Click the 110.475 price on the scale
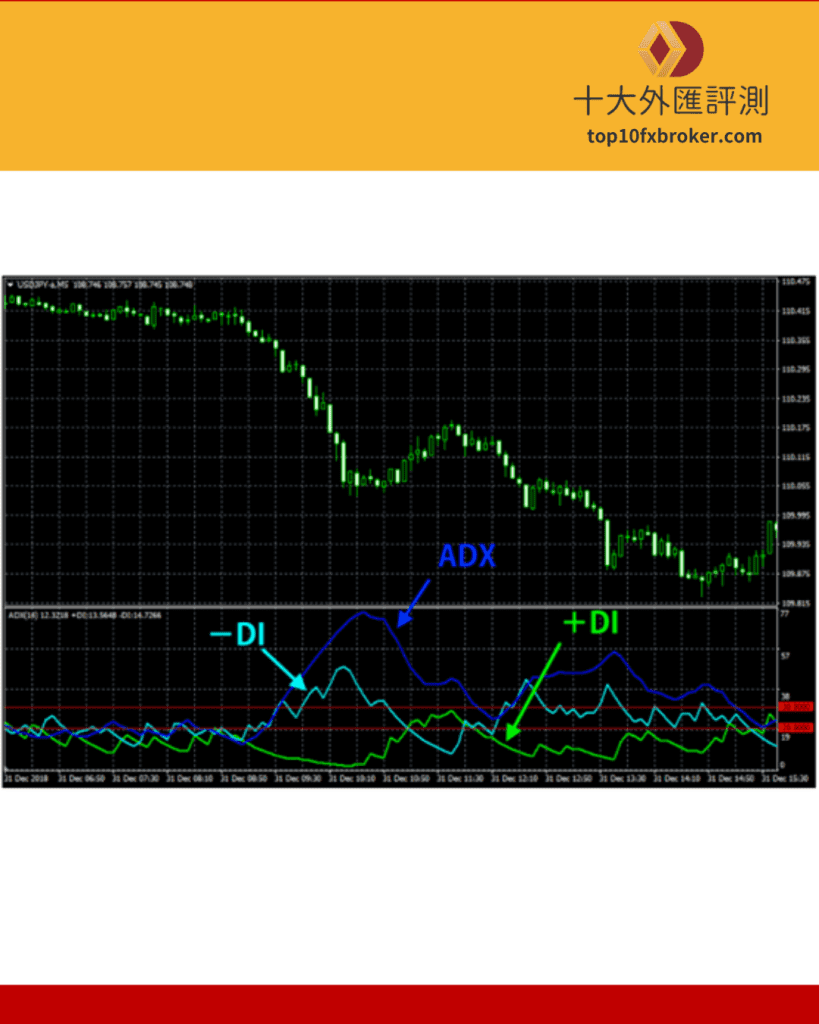 [x=797, y=282]
